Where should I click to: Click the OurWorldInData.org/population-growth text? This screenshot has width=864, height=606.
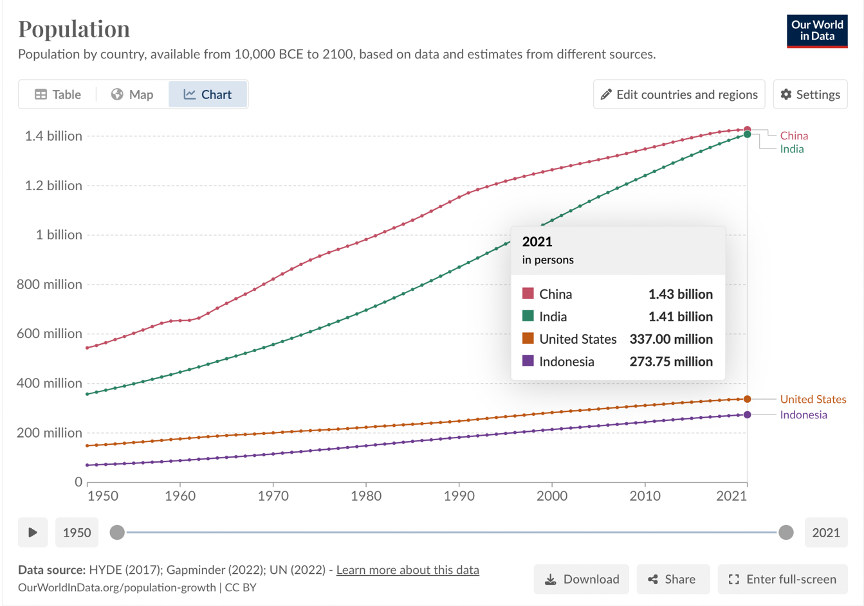(x=117, y=587)
